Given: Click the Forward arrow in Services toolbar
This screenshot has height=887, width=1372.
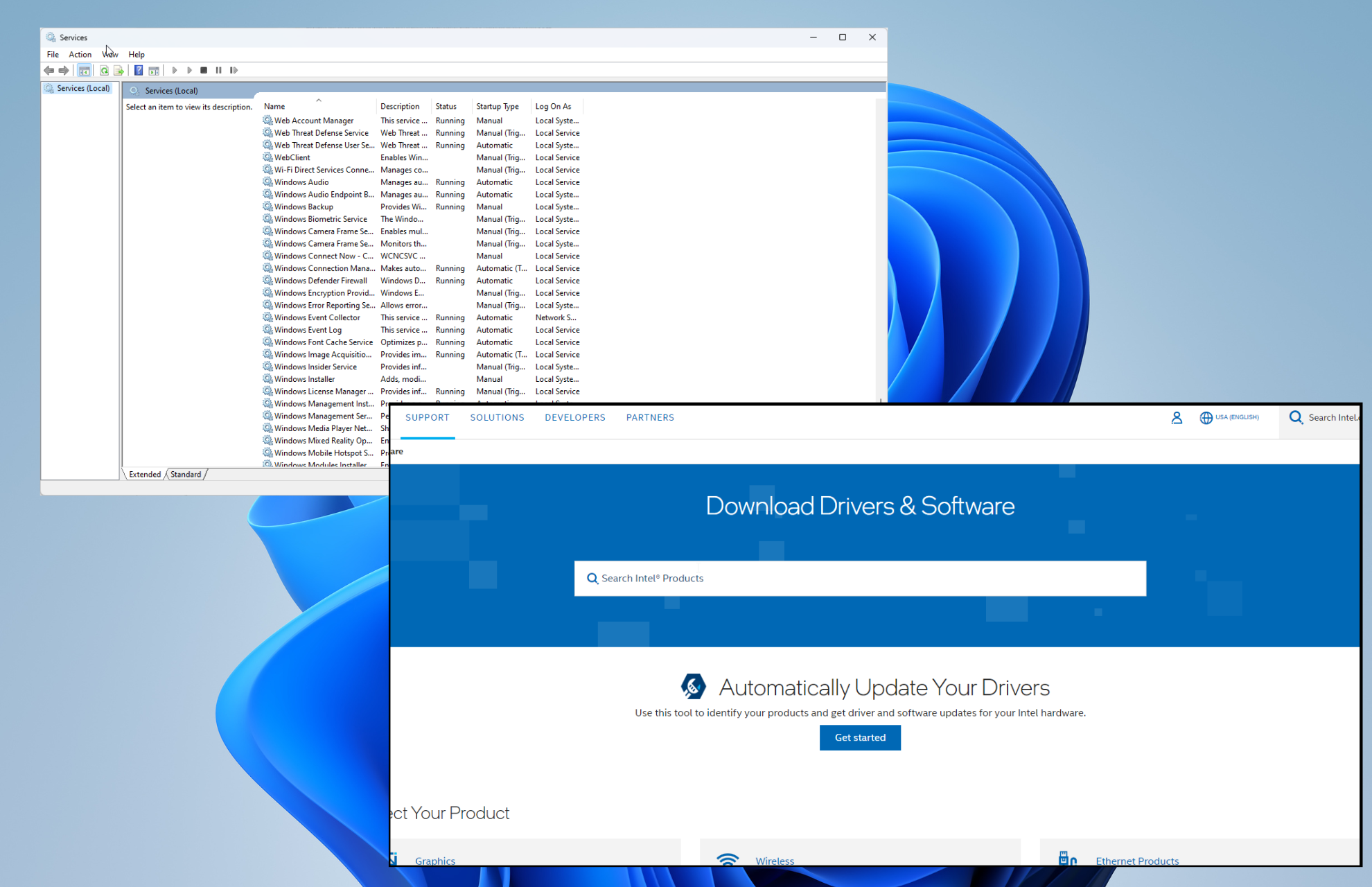Looking at the screenshot, I should click(64, 70).
